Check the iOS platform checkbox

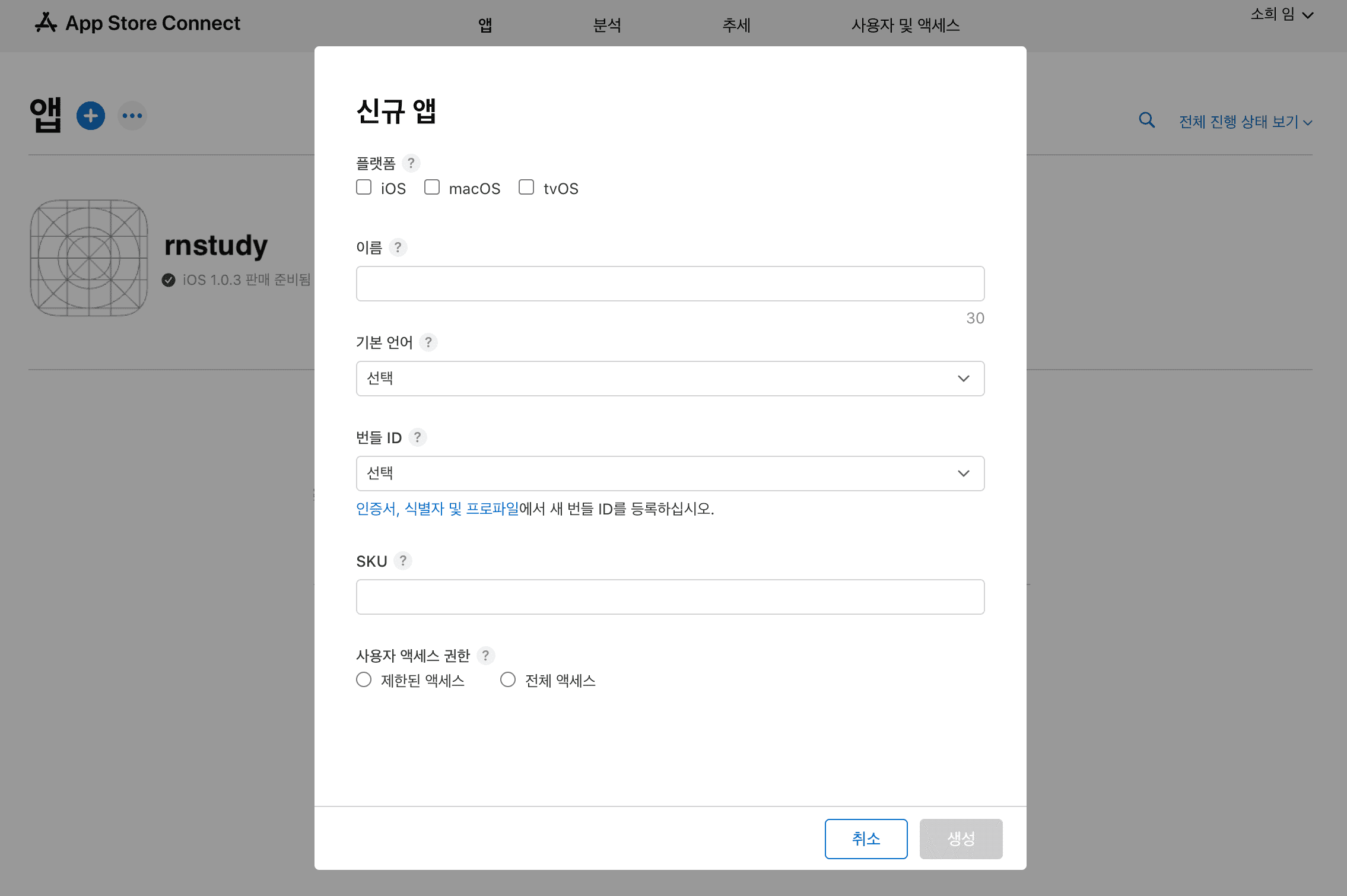(x=364, y=187)
